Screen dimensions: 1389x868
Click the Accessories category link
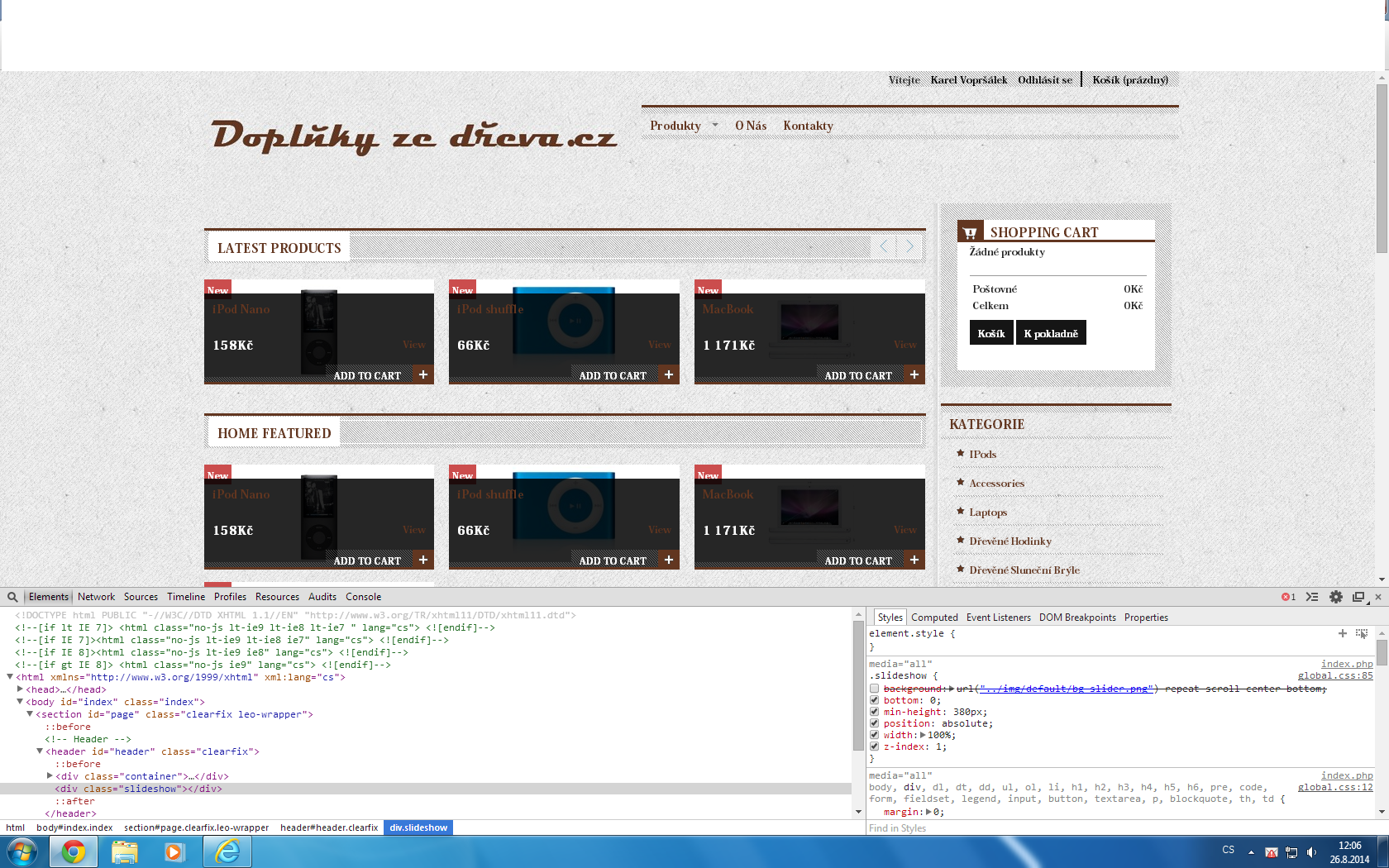pyautogui.click(x=997, y=484)
